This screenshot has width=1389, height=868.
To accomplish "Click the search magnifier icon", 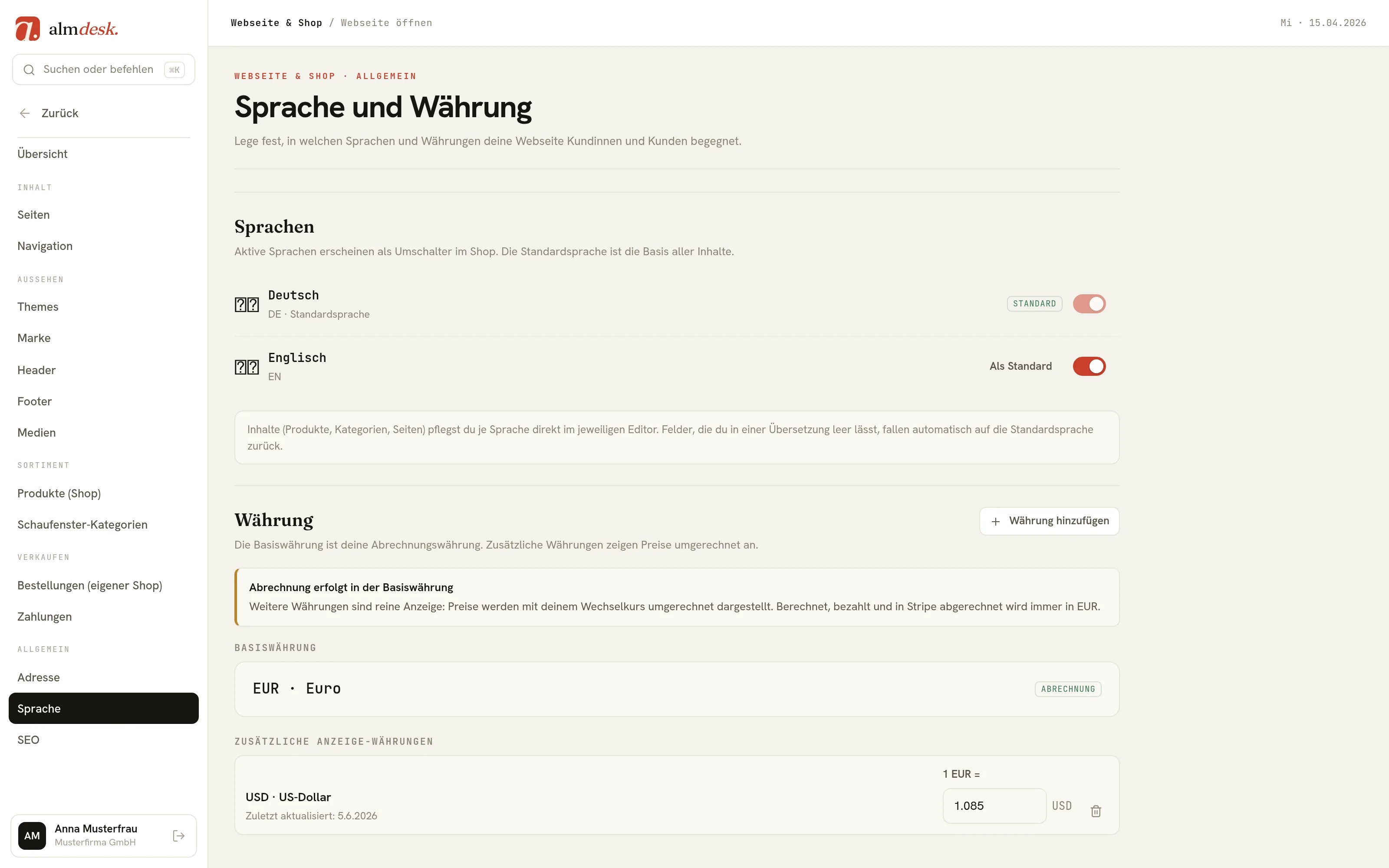I will pos(29,70).
